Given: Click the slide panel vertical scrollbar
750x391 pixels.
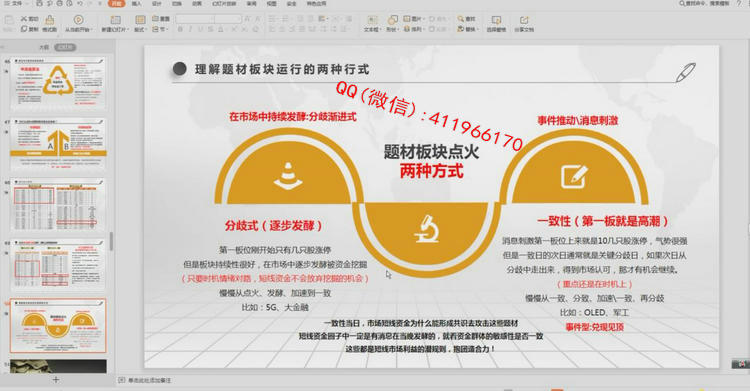Looking at the screenshot, I should 111,242.
